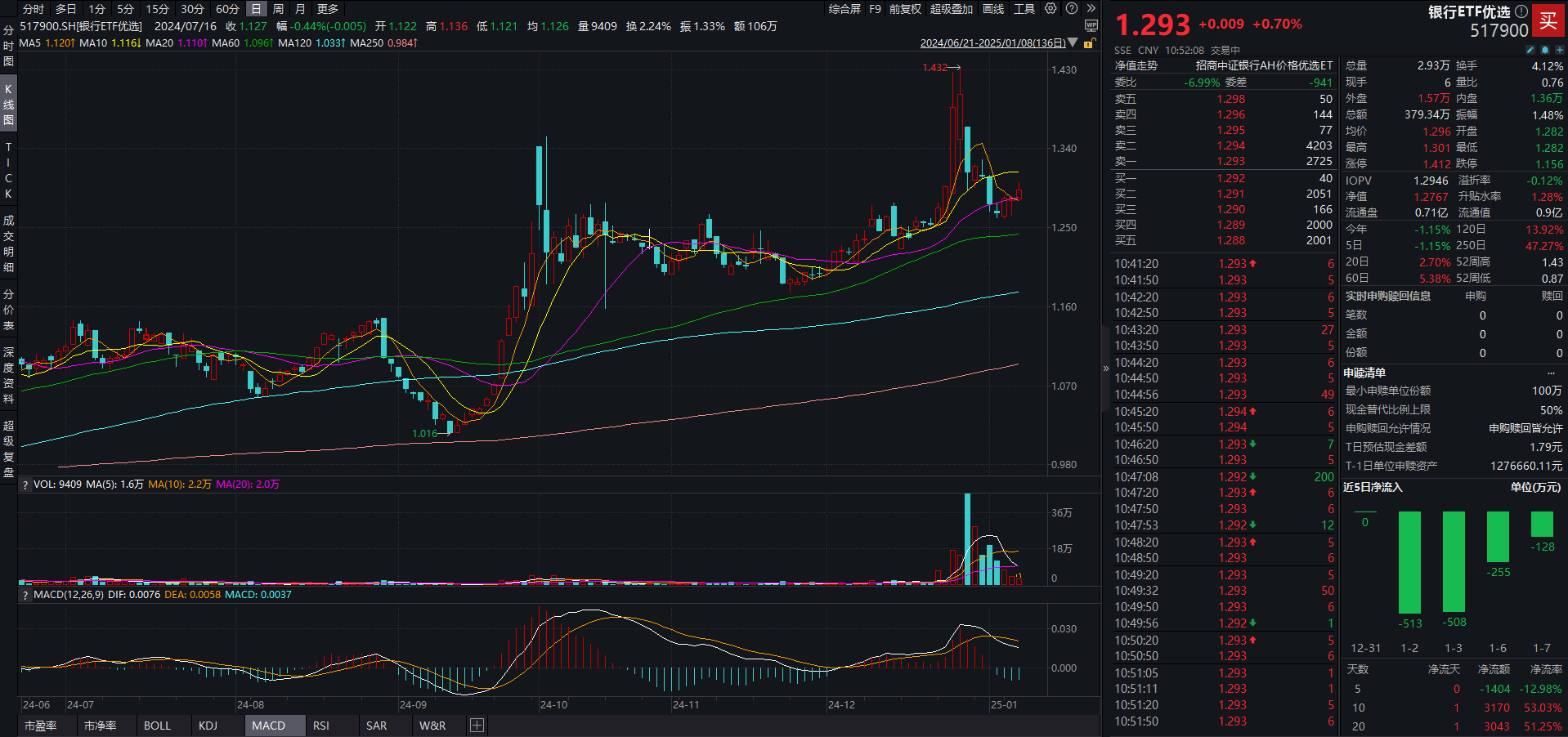This screenshot has width=1568, height=737.
Task: Expand the date range dropdown triangle
Action: 1073,43
